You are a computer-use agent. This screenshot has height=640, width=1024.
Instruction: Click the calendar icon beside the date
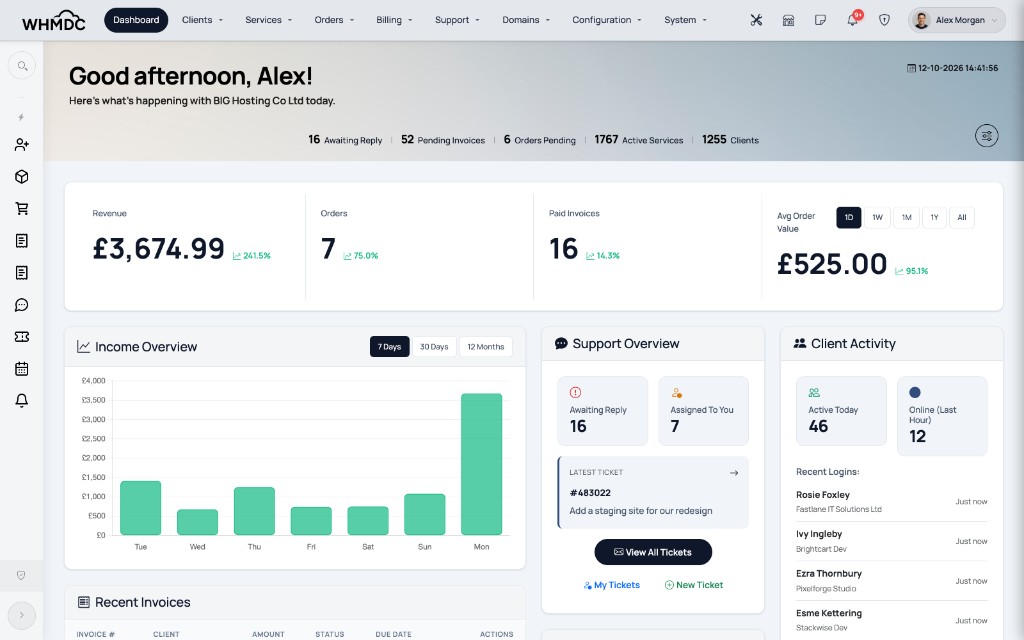tap(911, 68)
